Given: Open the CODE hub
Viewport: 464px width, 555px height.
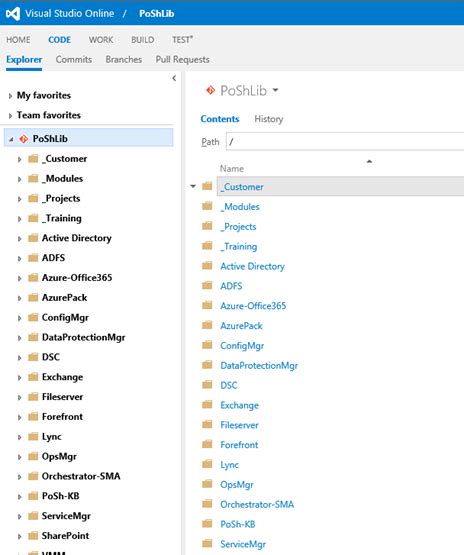Looking at the screenshot, I should pos(59,40).
